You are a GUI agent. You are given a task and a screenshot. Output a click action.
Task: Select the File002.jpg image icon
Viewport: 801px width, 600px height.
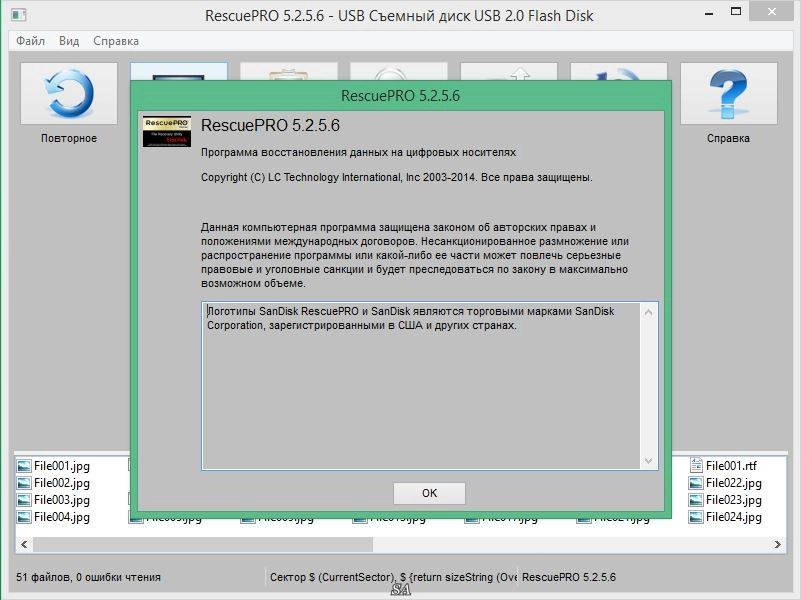23,483
